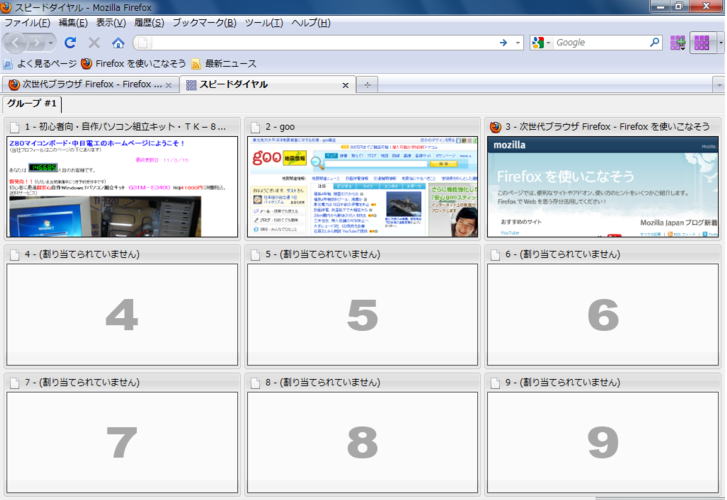The height and width of the screenshot is (500, 727).
Task: Open the ツール(T) menu
Action: (264, 23)
